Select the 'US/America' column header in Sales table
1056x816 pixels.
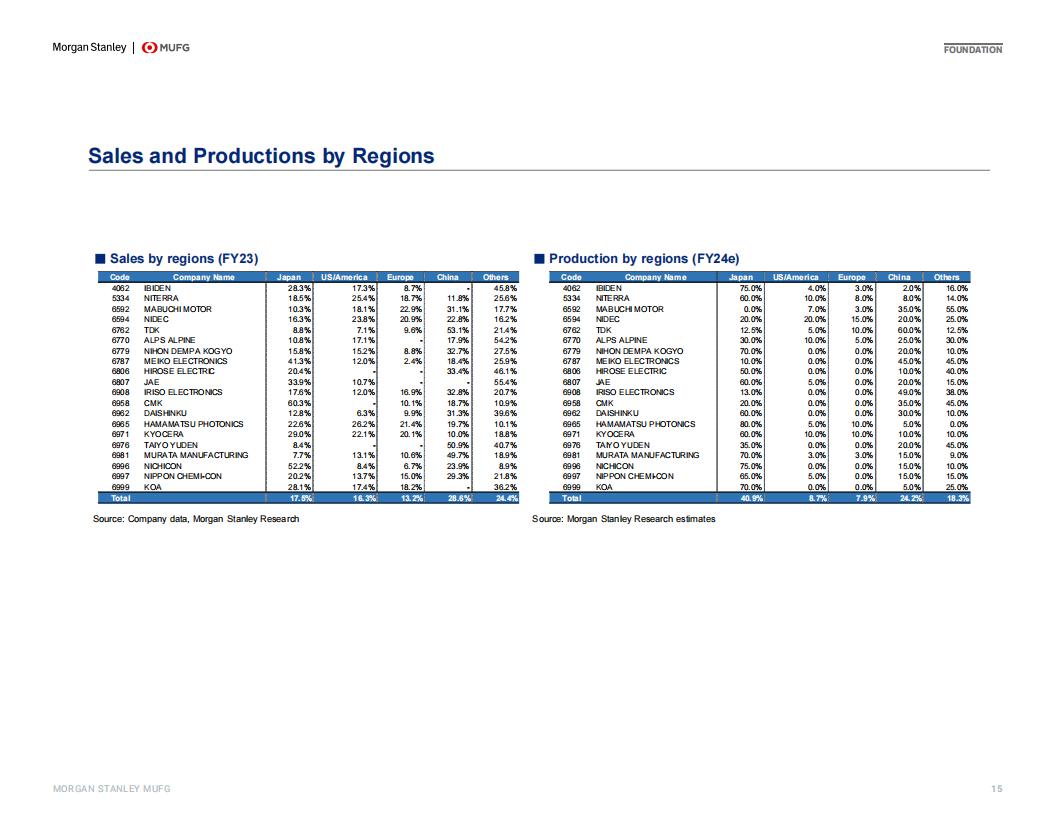[344, 277]
